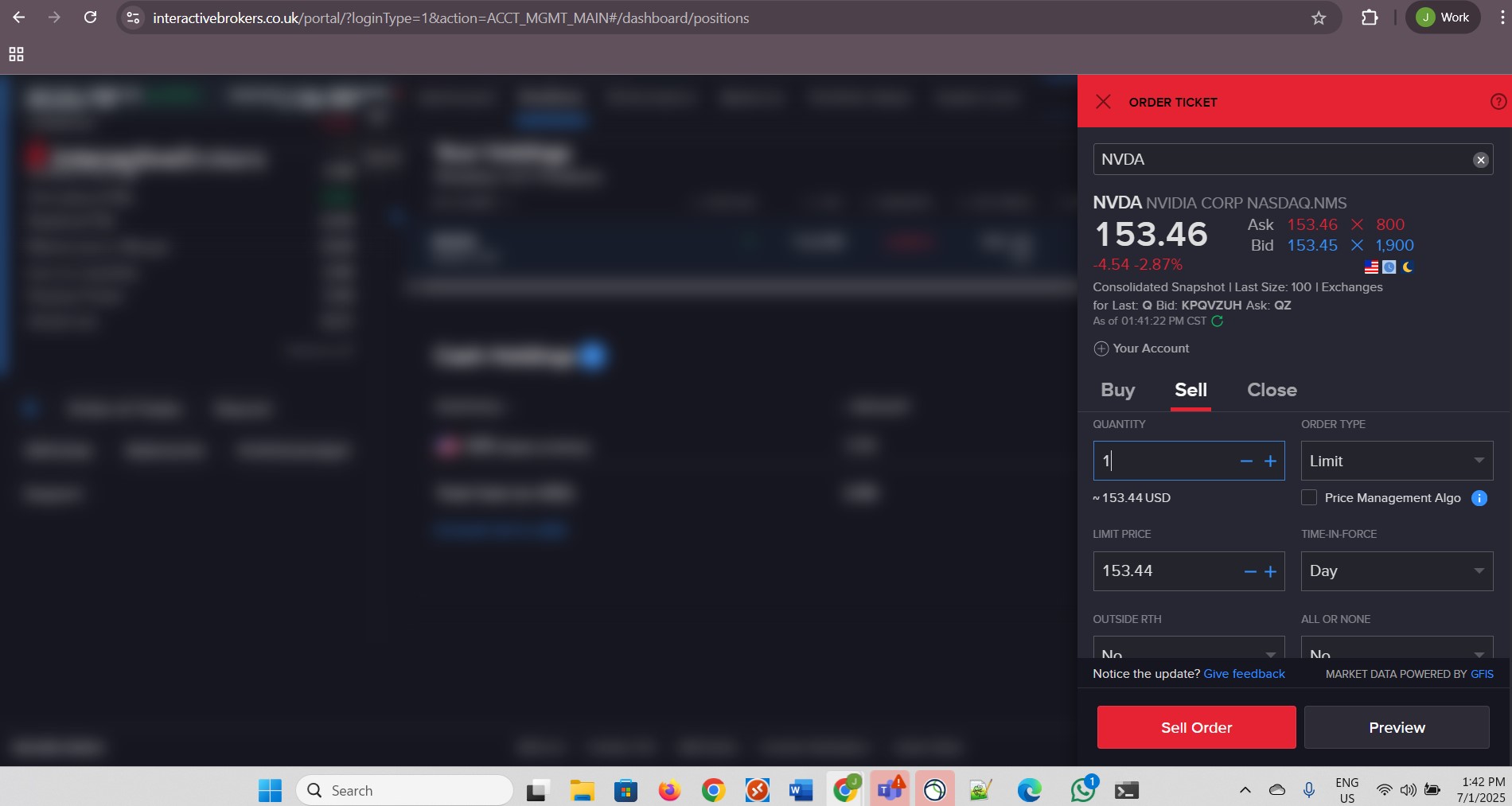
Task: Bookmark this page with the star
Action: click(1319, 18)
